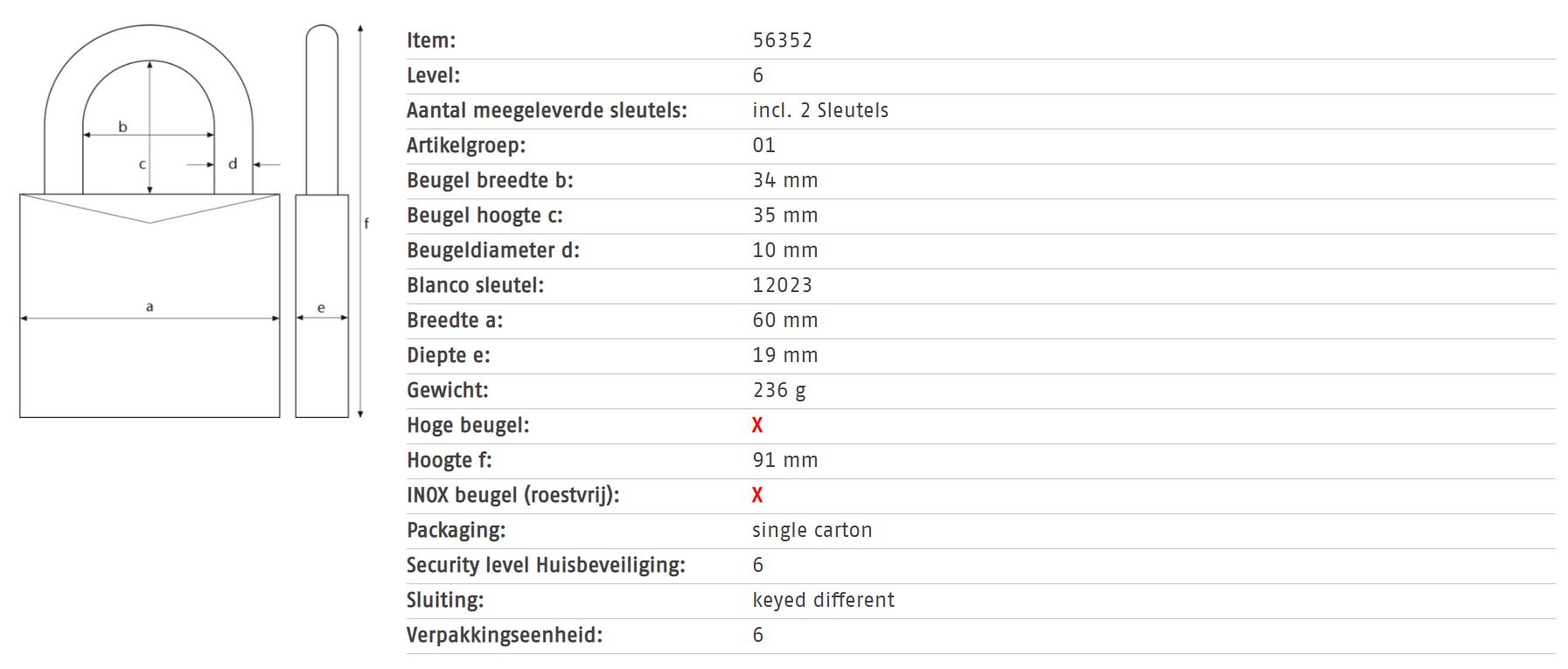Image resolution: width=1568 pixels, height=669 pixels.
Task: Click the red X for INOX beugel
Action: click(x=757, y=495)
